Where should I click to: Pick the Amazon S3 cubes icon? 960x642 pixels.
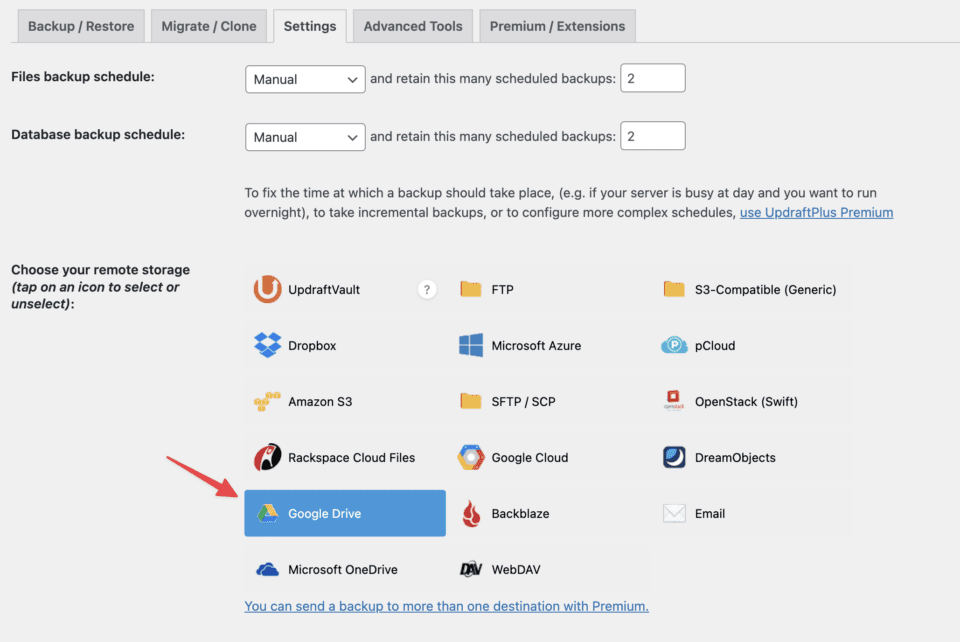click(267, 401)
